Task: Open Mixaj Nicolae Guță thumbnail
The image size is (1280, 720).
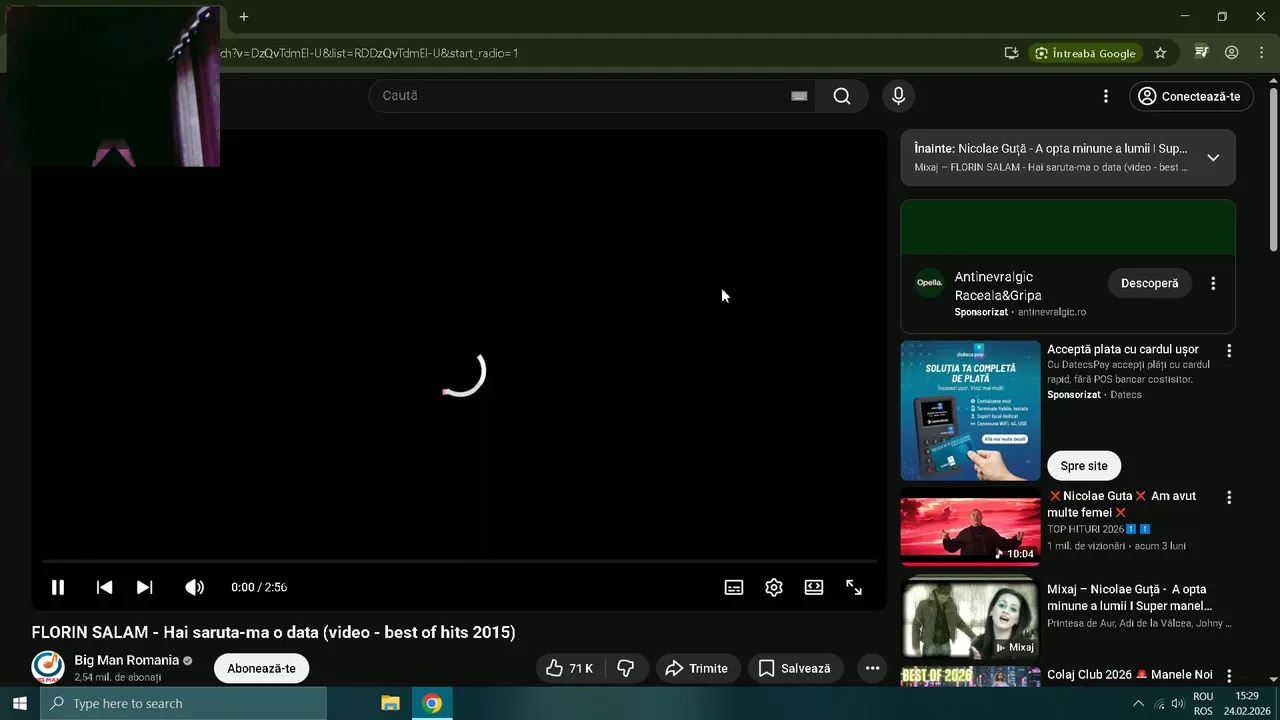Action: click(970, 619)
